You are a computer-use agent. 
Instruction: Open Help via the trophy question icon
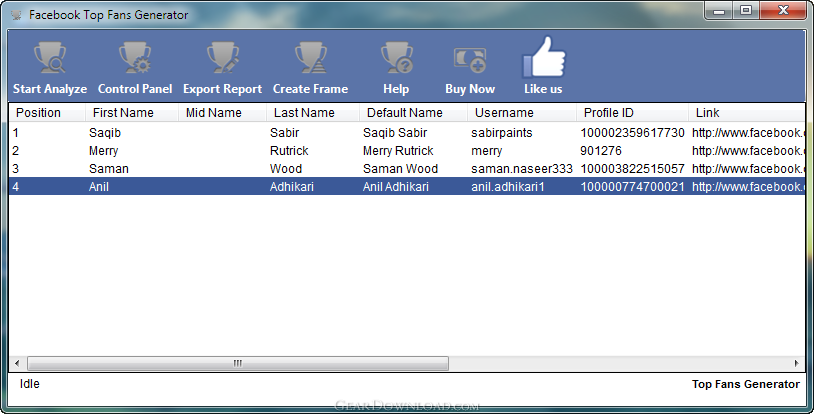pos(397,58)
